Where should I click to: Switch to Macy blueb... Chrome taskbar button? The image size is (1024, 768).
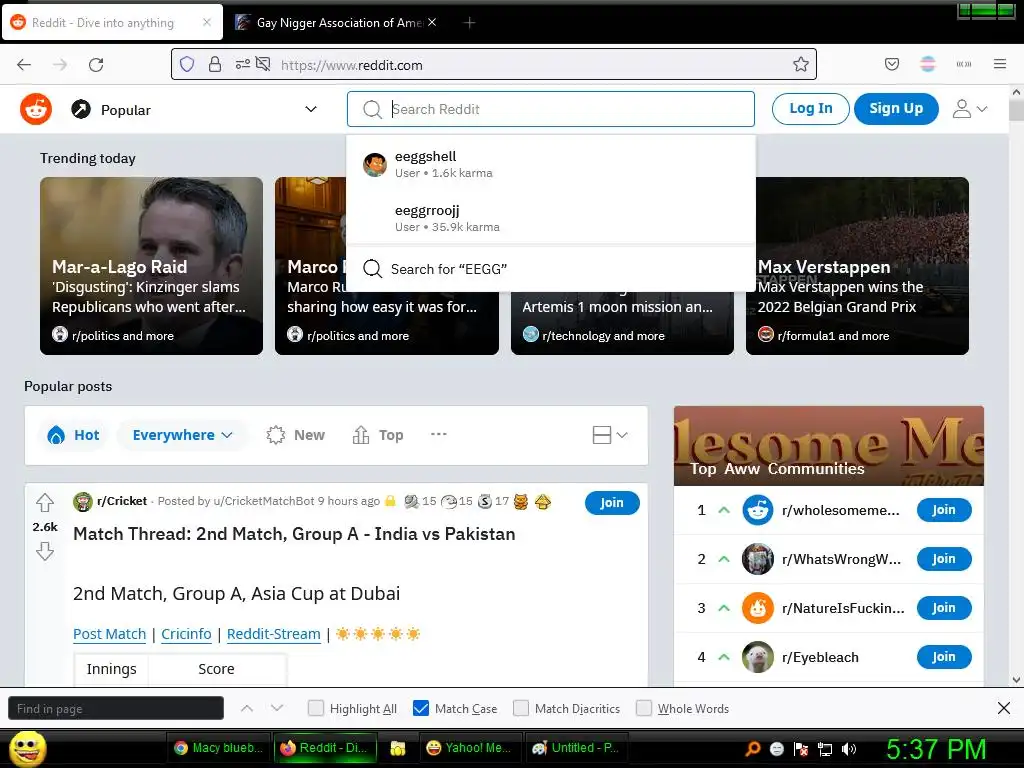[218, 748]
